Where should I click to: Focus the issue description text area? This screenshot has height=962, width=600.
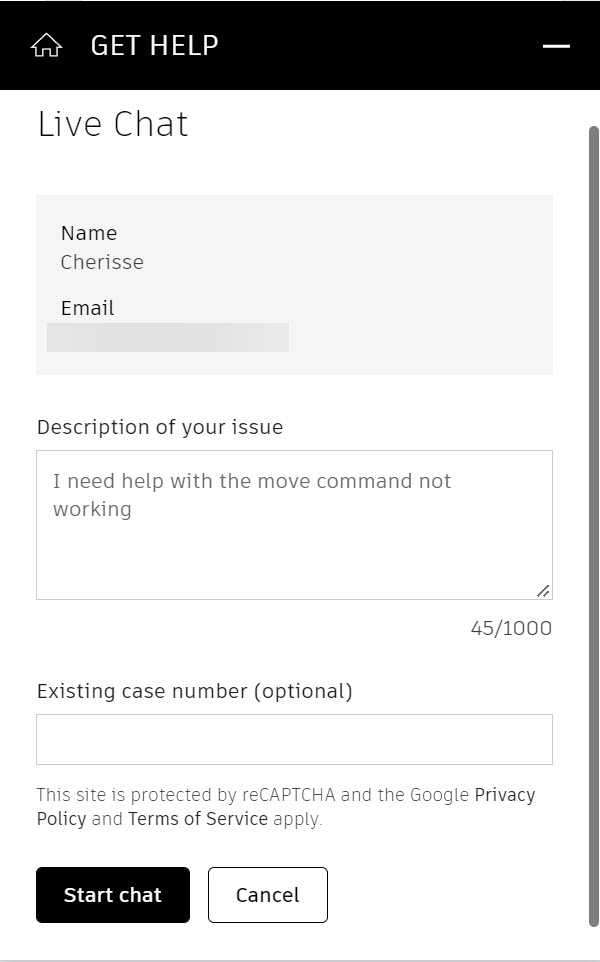click(x=294, y=525)
